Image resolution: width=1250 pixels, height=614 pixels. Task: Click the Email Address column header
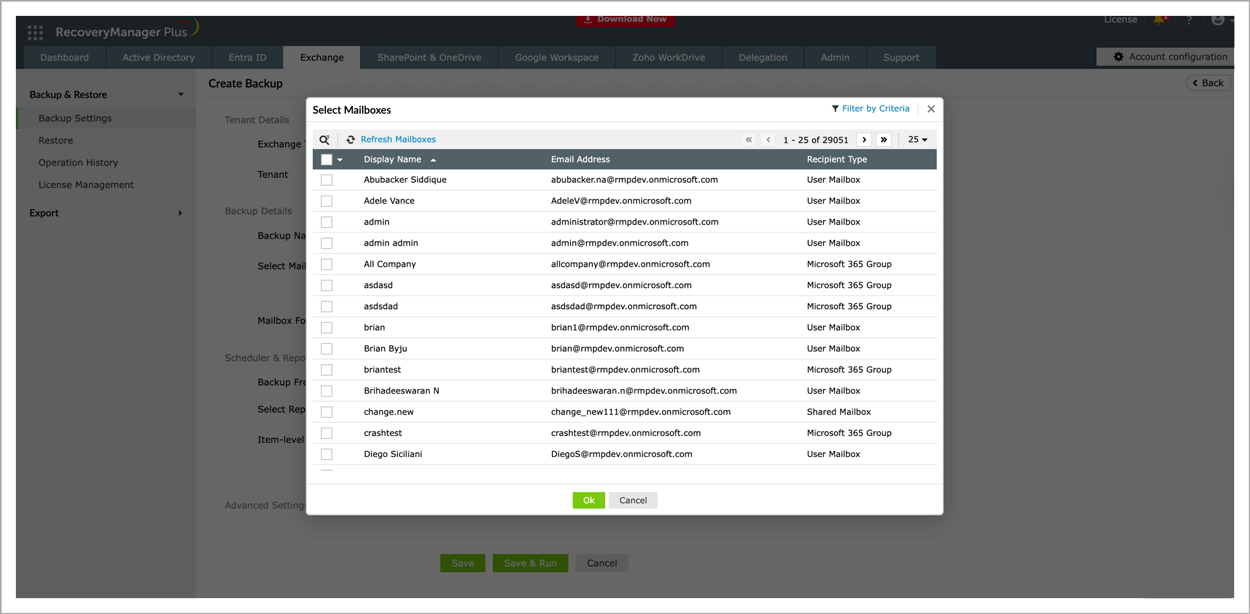pyautogui.click(x=580, y=160)
